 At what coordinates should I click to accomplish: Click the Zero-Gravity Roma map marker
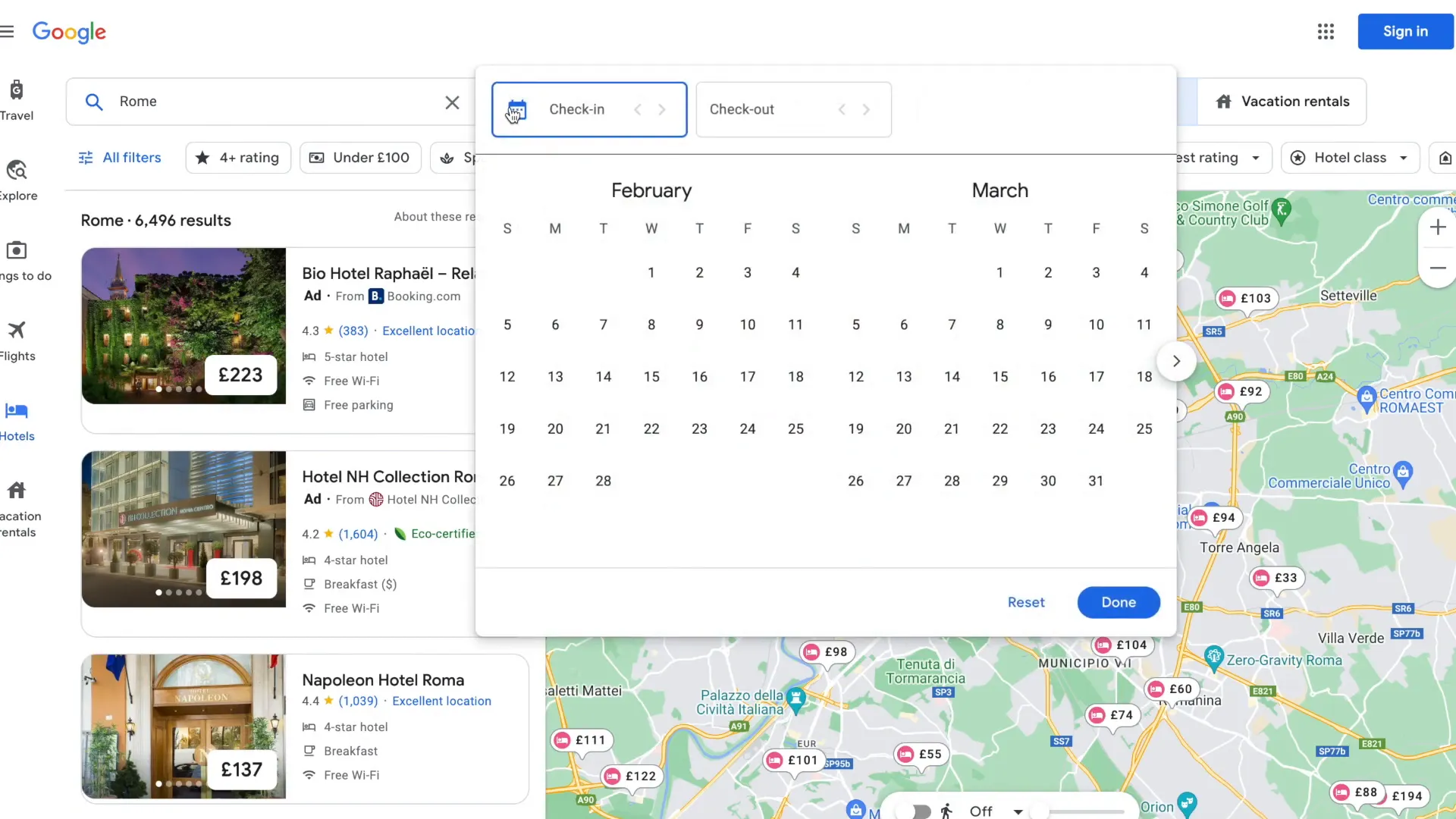pyautogui.click(x=1214, y=657)
